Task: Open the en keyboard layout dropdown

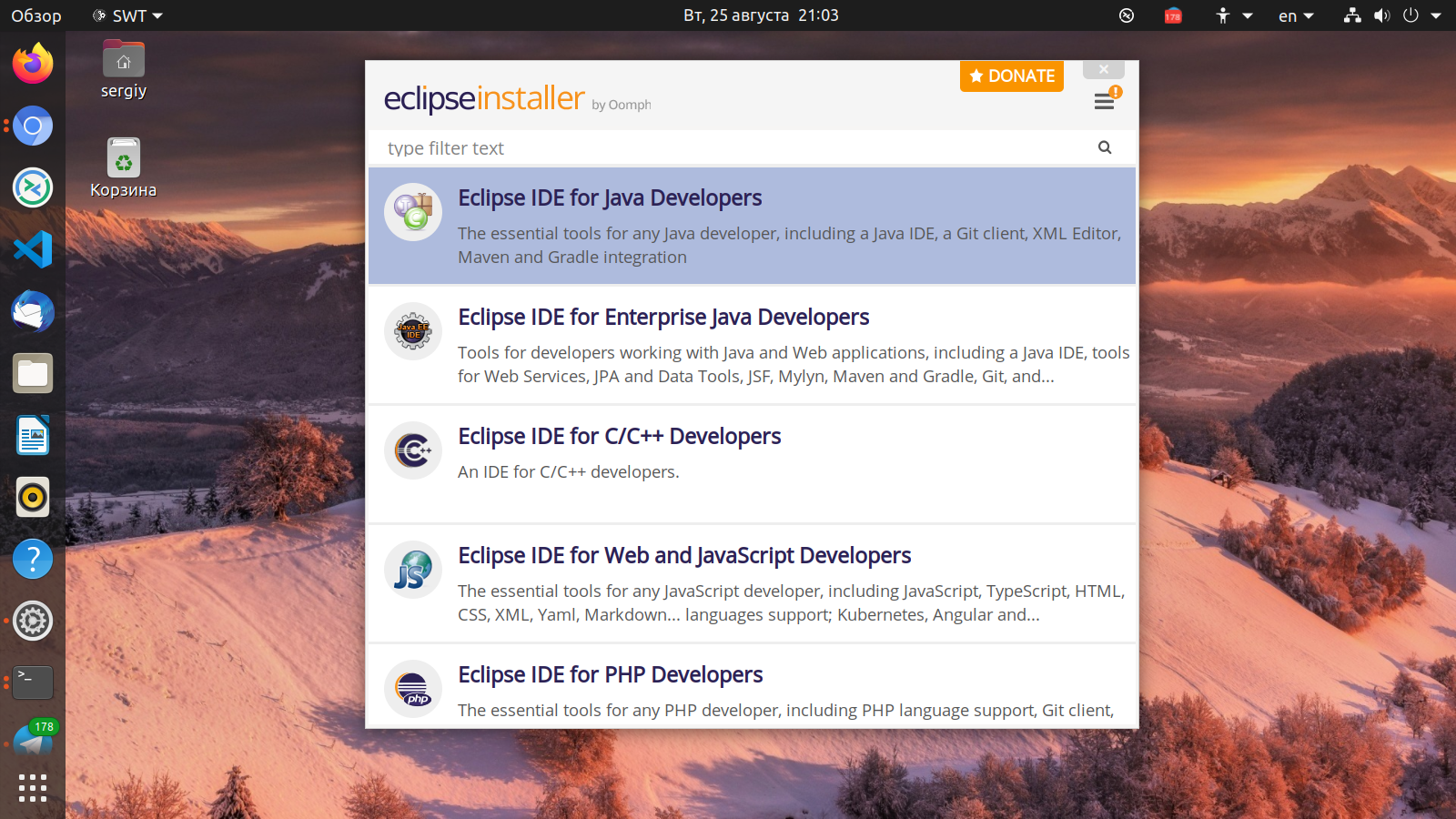Action: point(1296,15)
